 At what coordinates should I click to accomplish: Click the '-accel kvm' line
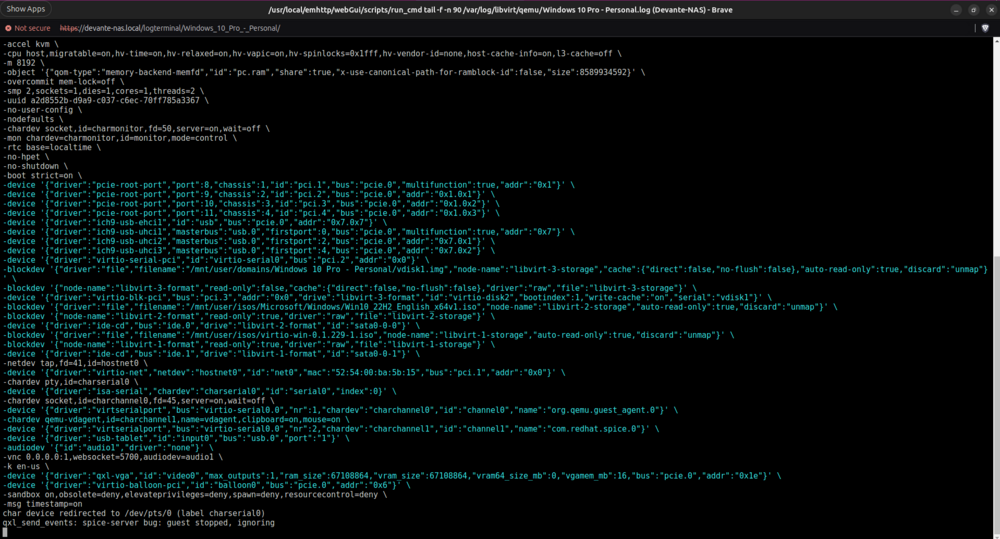point(31,44)
